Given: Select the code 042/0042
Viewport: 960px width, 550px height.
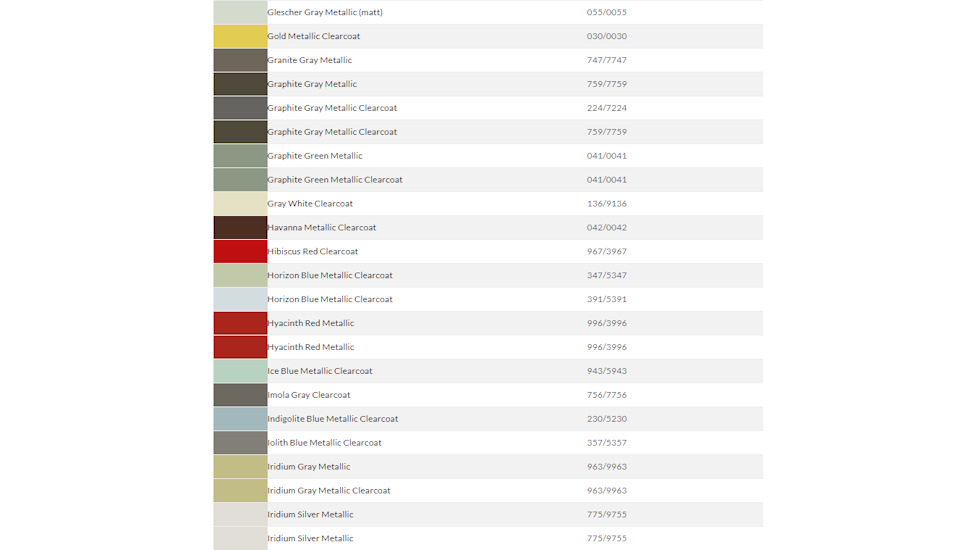Looking at the screenshot, I should pyautogui.click(x=607, y=227).
